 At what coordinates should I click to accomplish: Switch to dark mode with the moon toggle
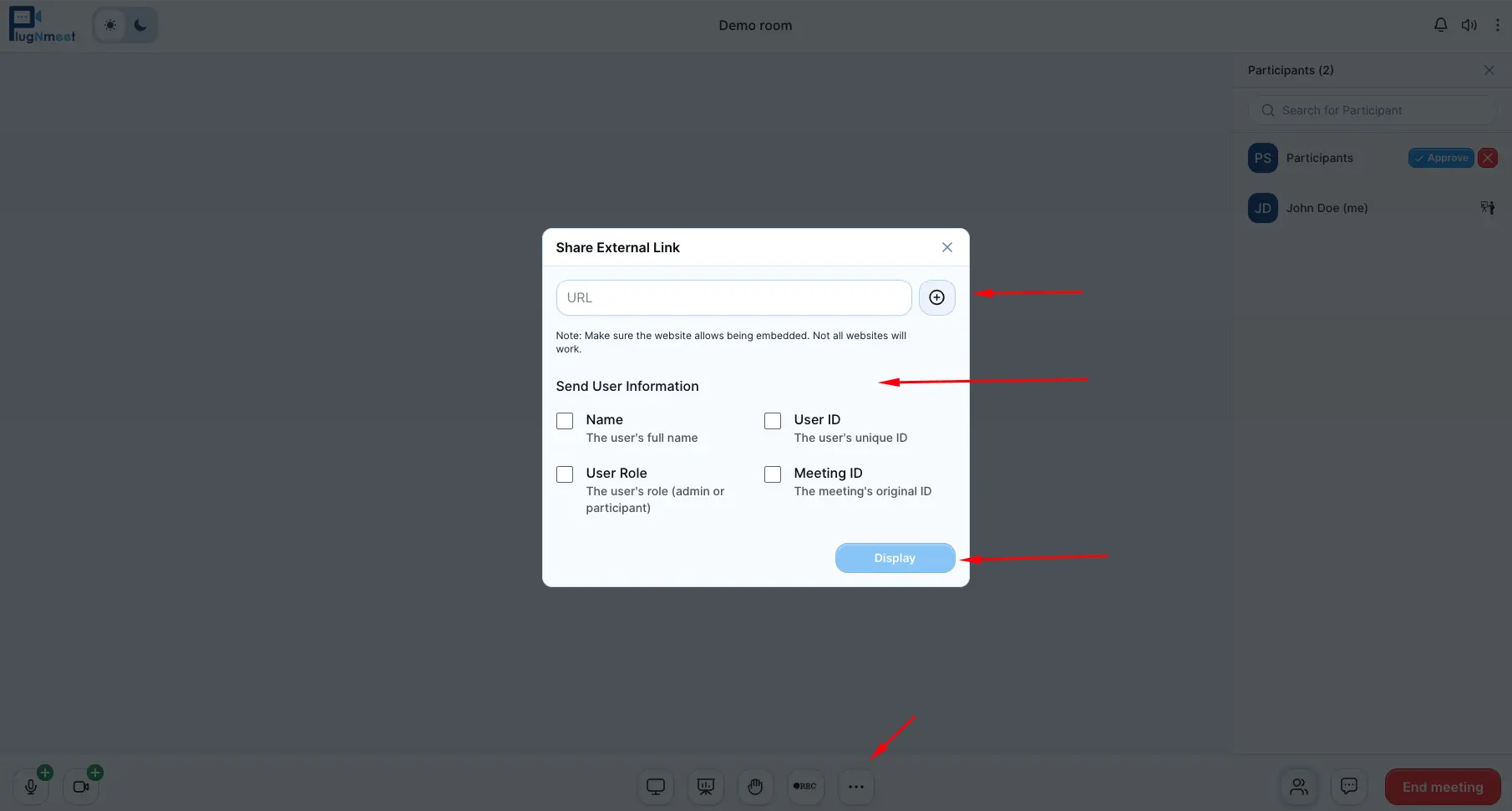pyautogui.click(x=140, y=25)
